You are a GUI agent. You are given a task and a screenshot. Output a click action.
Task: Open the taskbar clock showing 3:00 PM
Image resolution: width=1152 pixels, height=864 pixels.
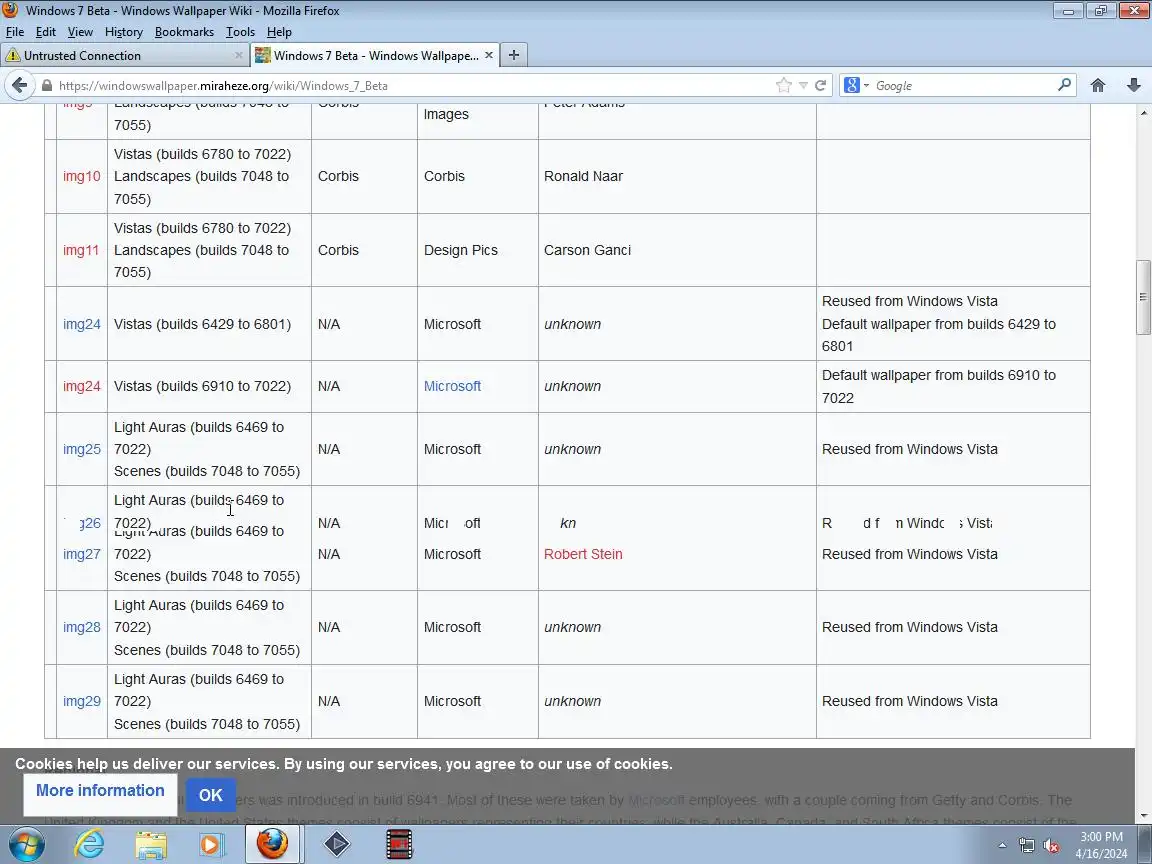1101,845
